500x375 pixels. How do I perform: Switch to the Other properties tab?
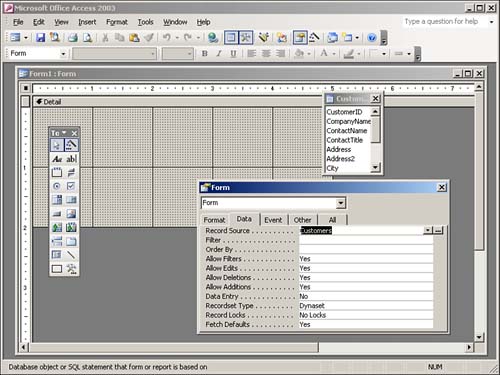[x=302, y=220]
